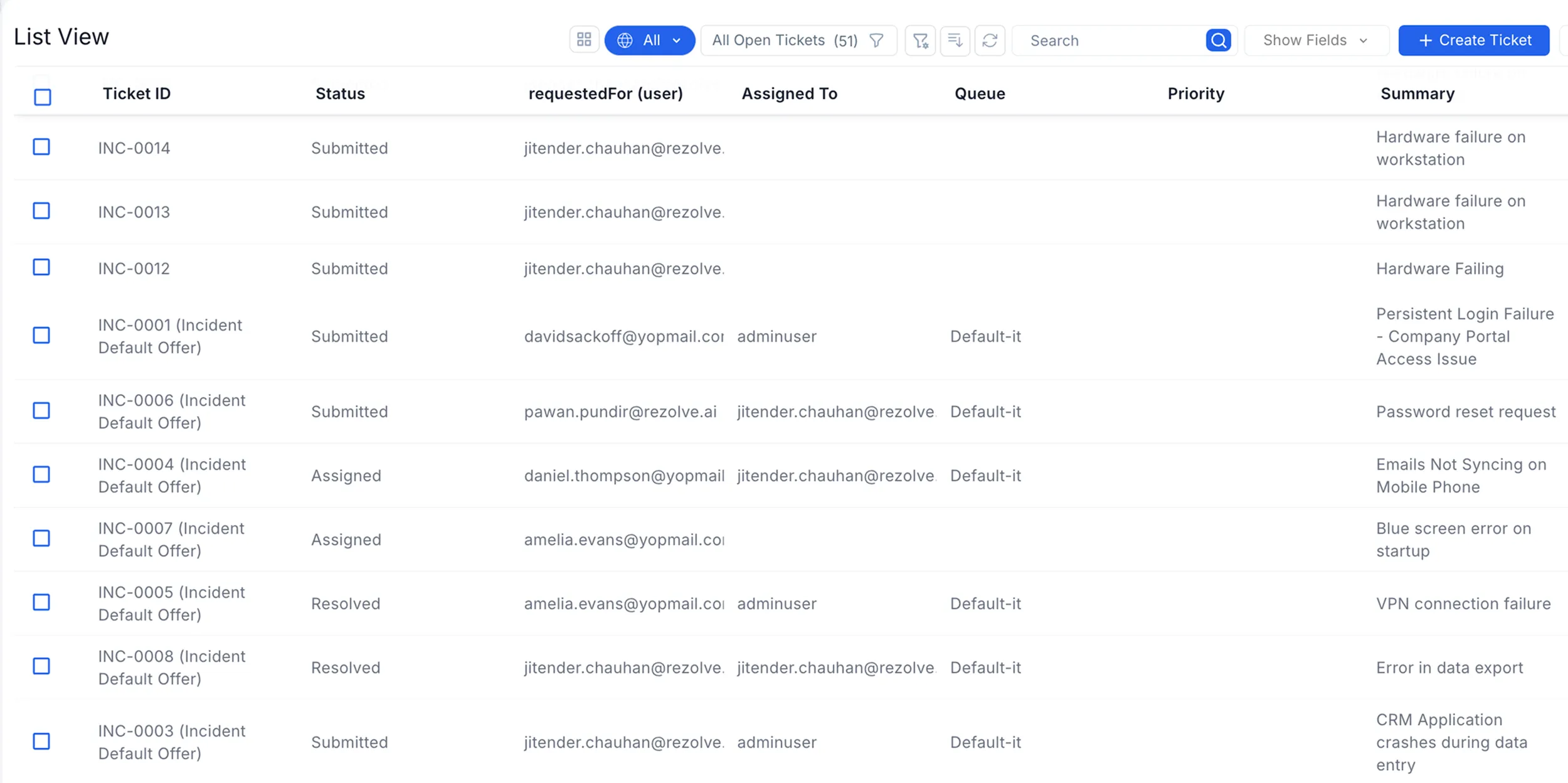Select the INC-0003 row checkbox
The image size is (1568, 783).
[41, 741]
